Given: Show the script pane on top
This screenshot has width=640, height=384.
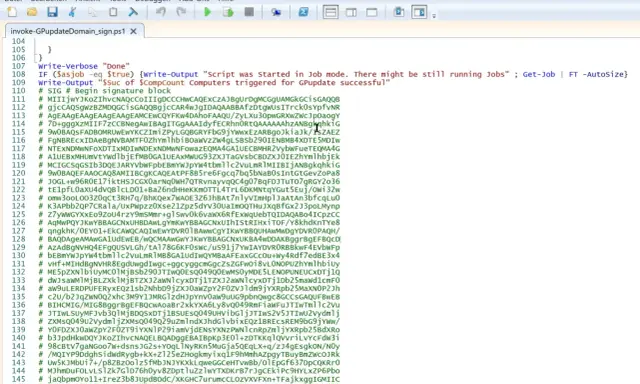Looking at the screenshot, I should 331,12.
